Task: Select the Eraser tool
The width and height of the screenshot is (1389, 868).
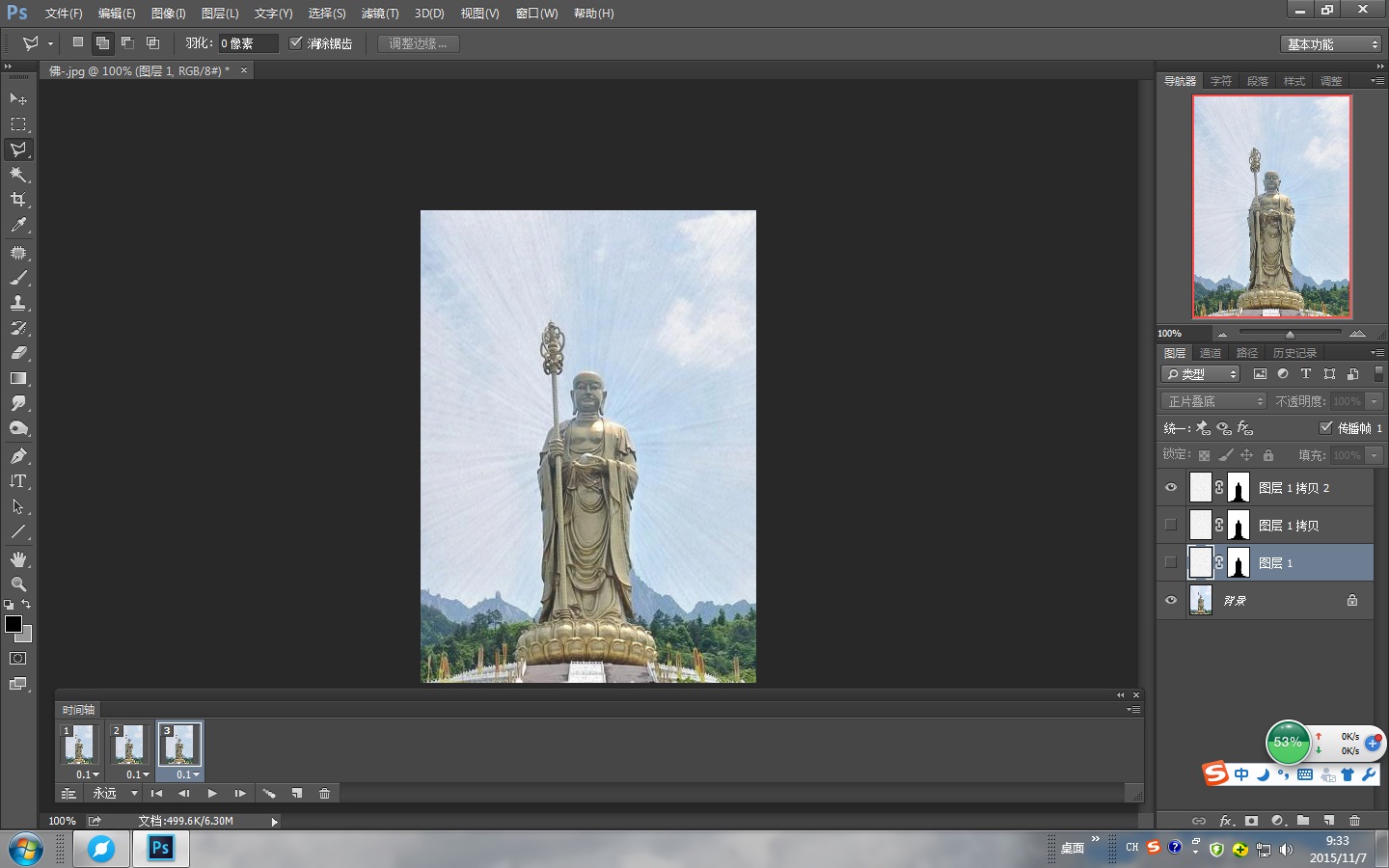Action: (18, 353)
